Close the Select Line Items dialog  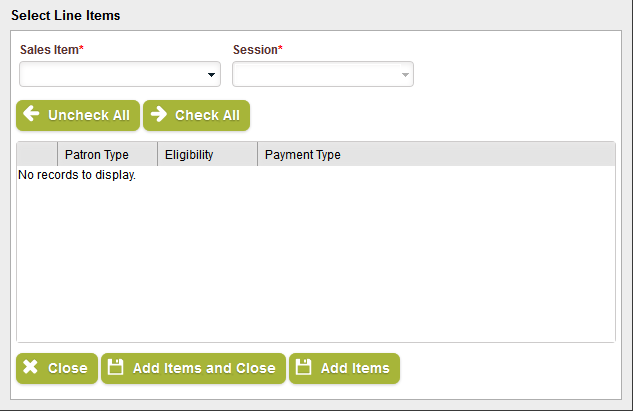click(x=57, y=368)
